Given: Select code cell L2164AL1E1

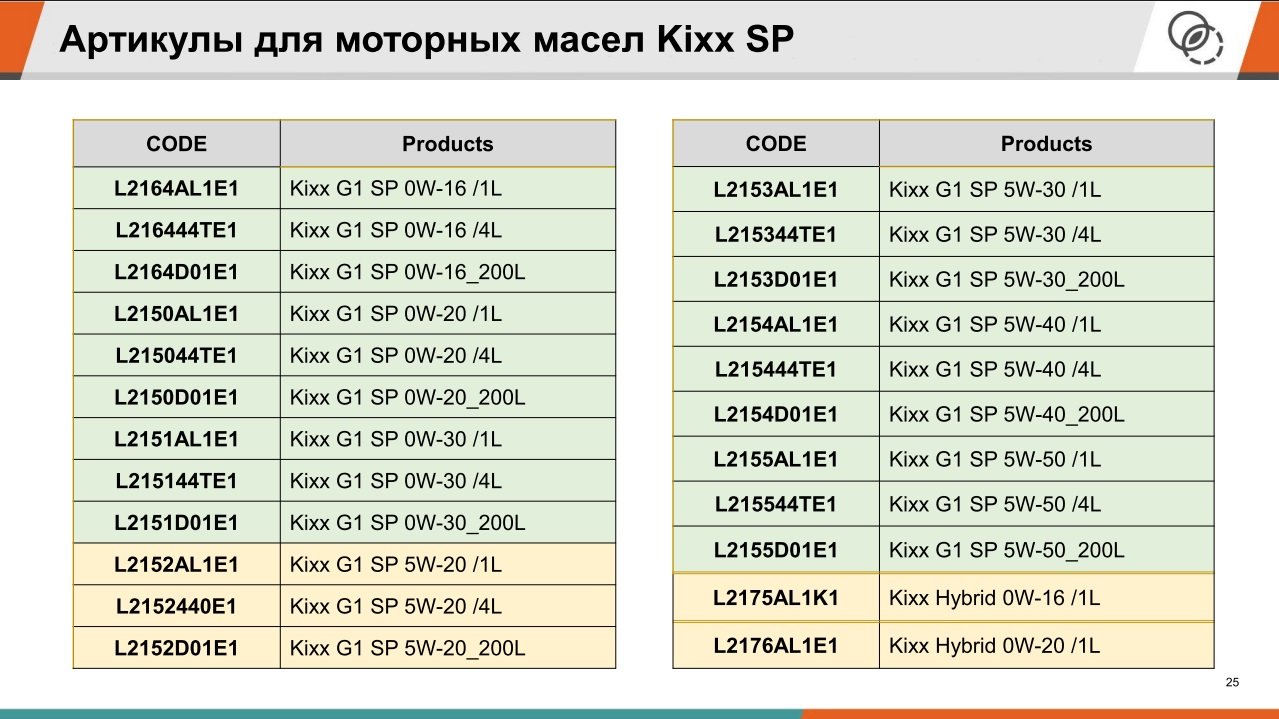Looking at the screenshot, I should point(177,188).
